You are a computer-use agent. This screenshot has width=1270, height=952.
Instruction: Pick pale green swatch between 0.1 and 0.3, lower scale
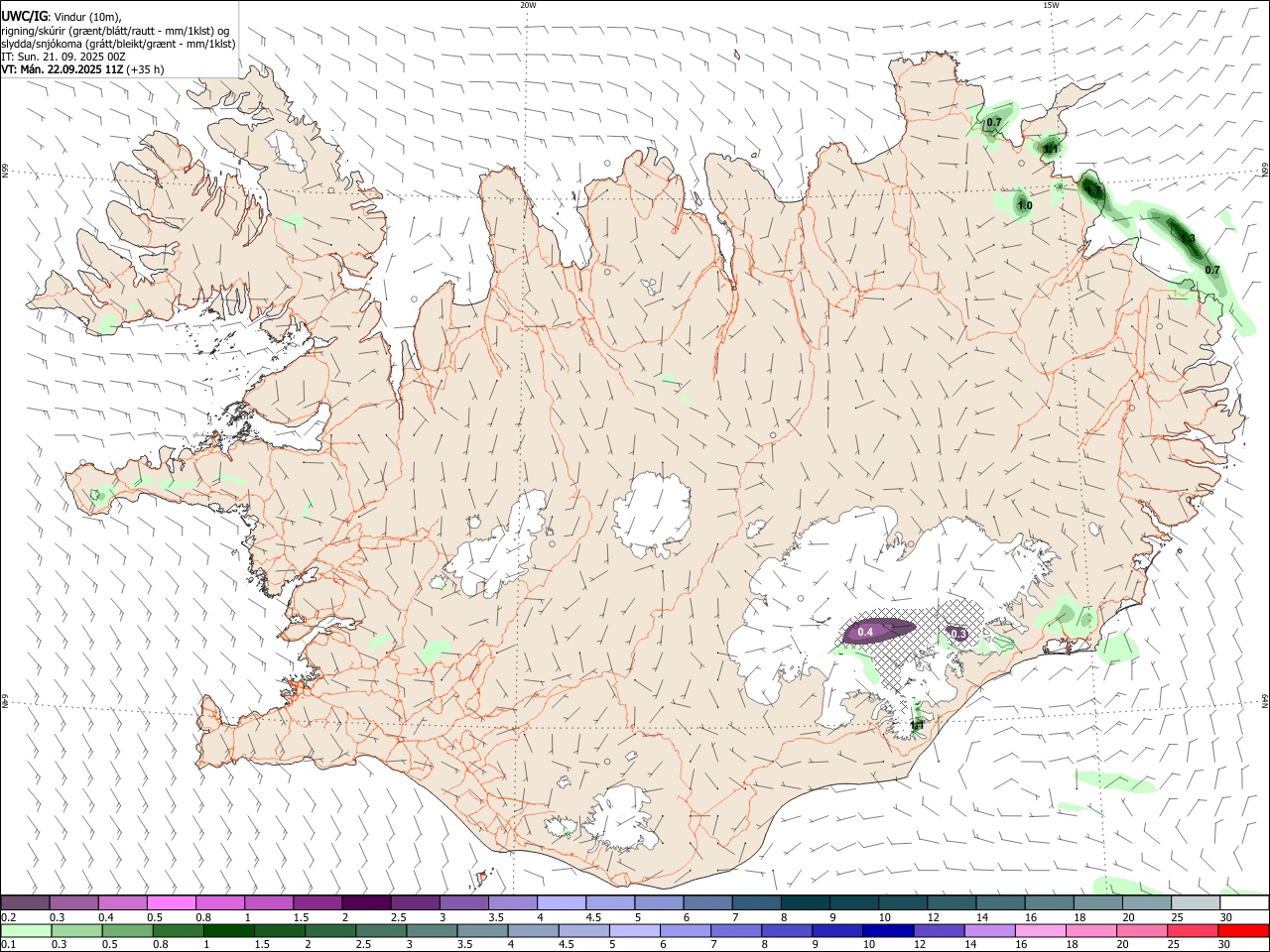coord(26,931)
